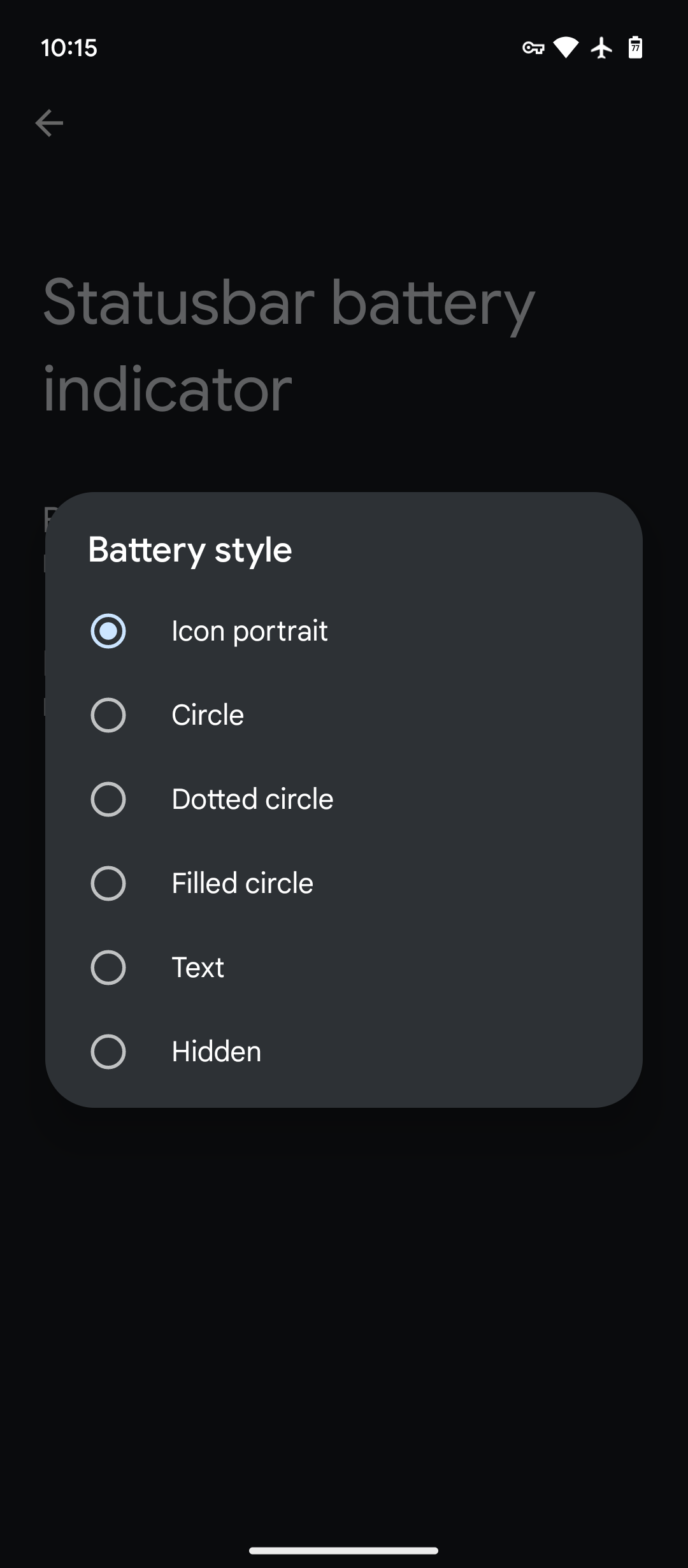
Task: Select the Filled circle radio button
Action: [x=108, y=883]
